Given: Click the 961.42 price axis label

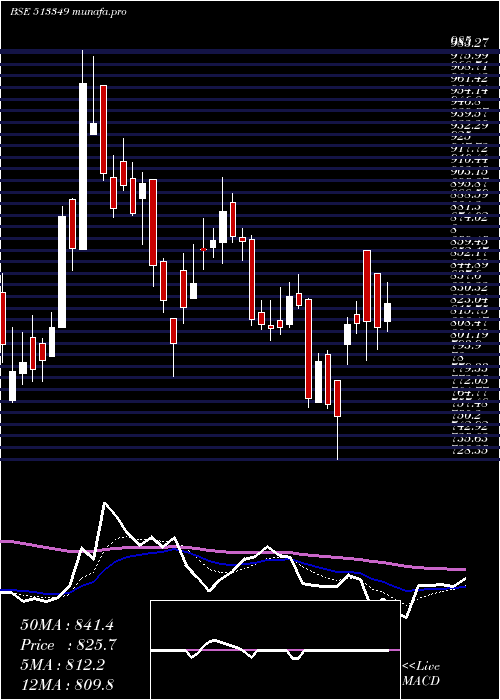Looking at the screenshot, I should click(x=468, y=79).
